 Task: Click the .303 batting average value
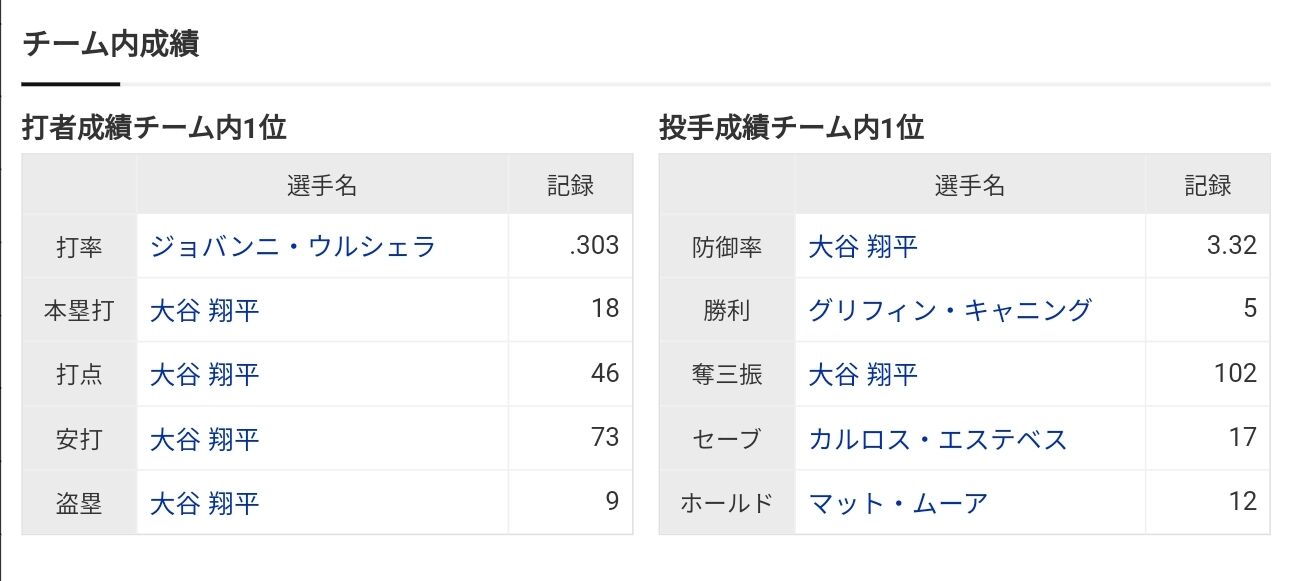tap(594, 245)
